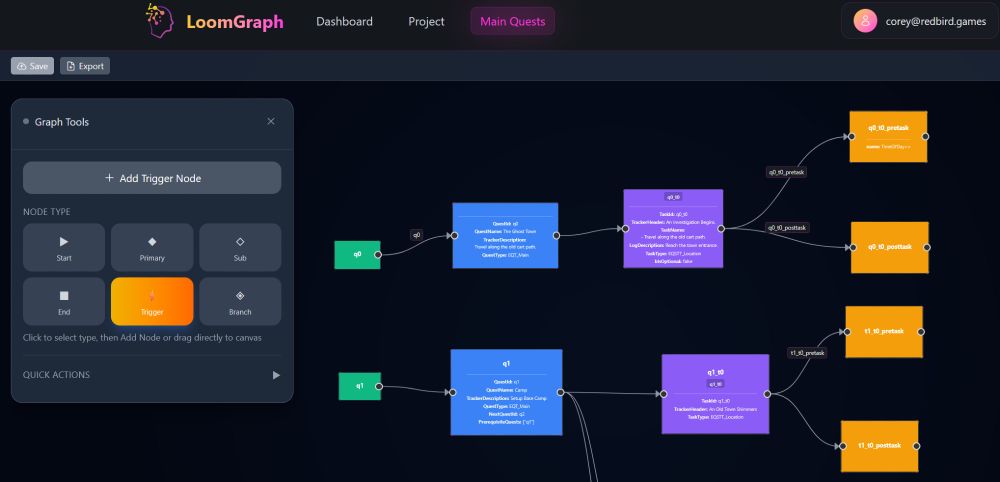
Task: Select the Main Quests tab
Action: click(x=513, y=21)
